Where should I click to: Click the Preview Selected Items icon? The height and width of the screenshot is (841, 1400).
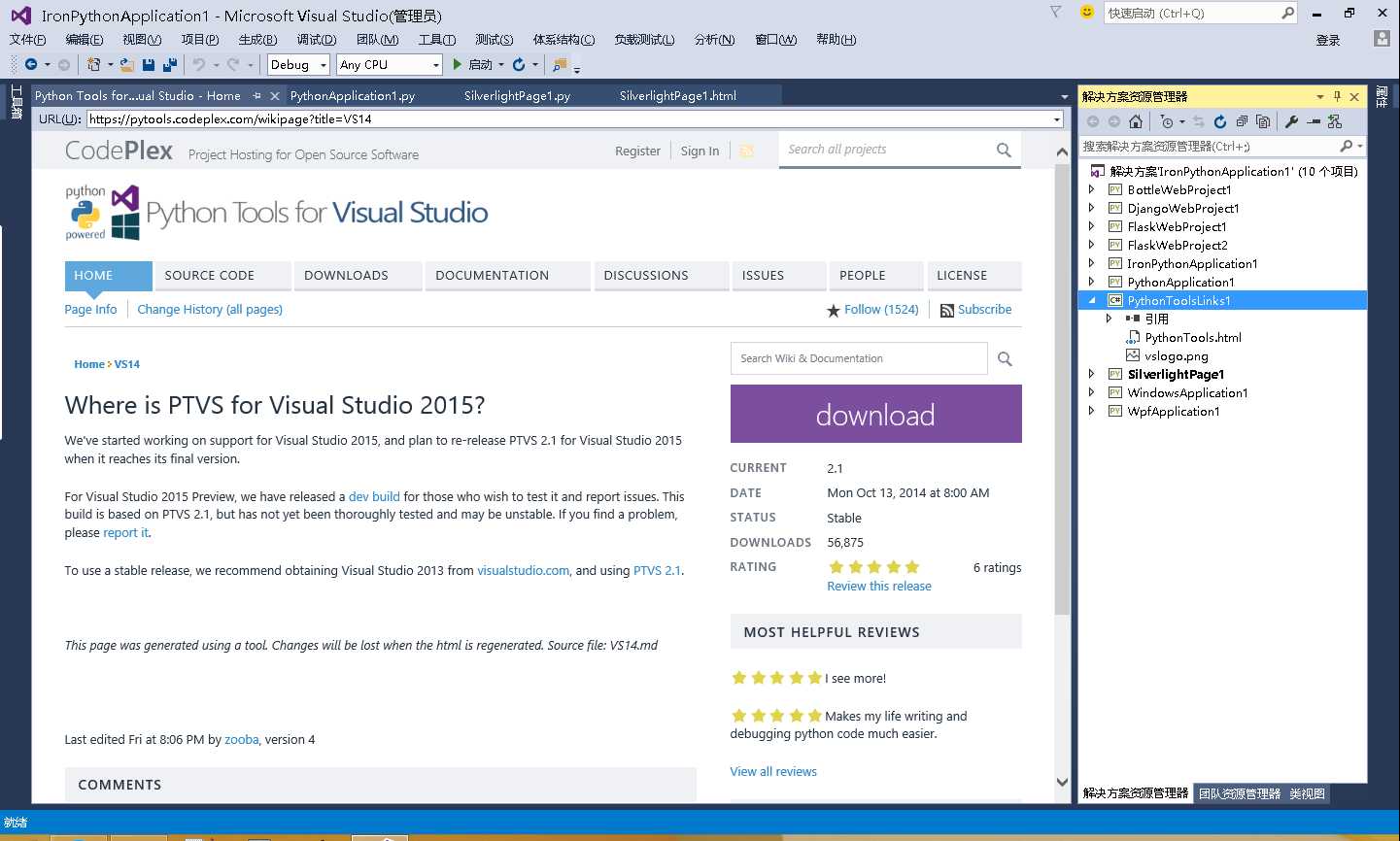point(1314,121)
